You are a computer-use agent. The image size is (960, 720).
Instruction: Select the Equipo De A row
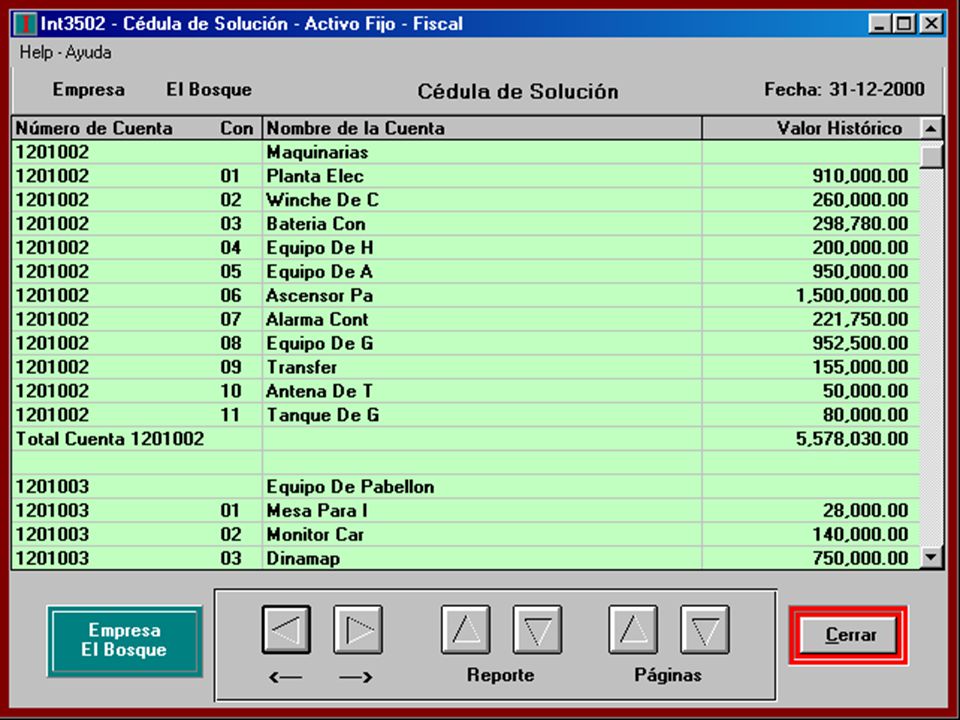click(x=466, y=271)
